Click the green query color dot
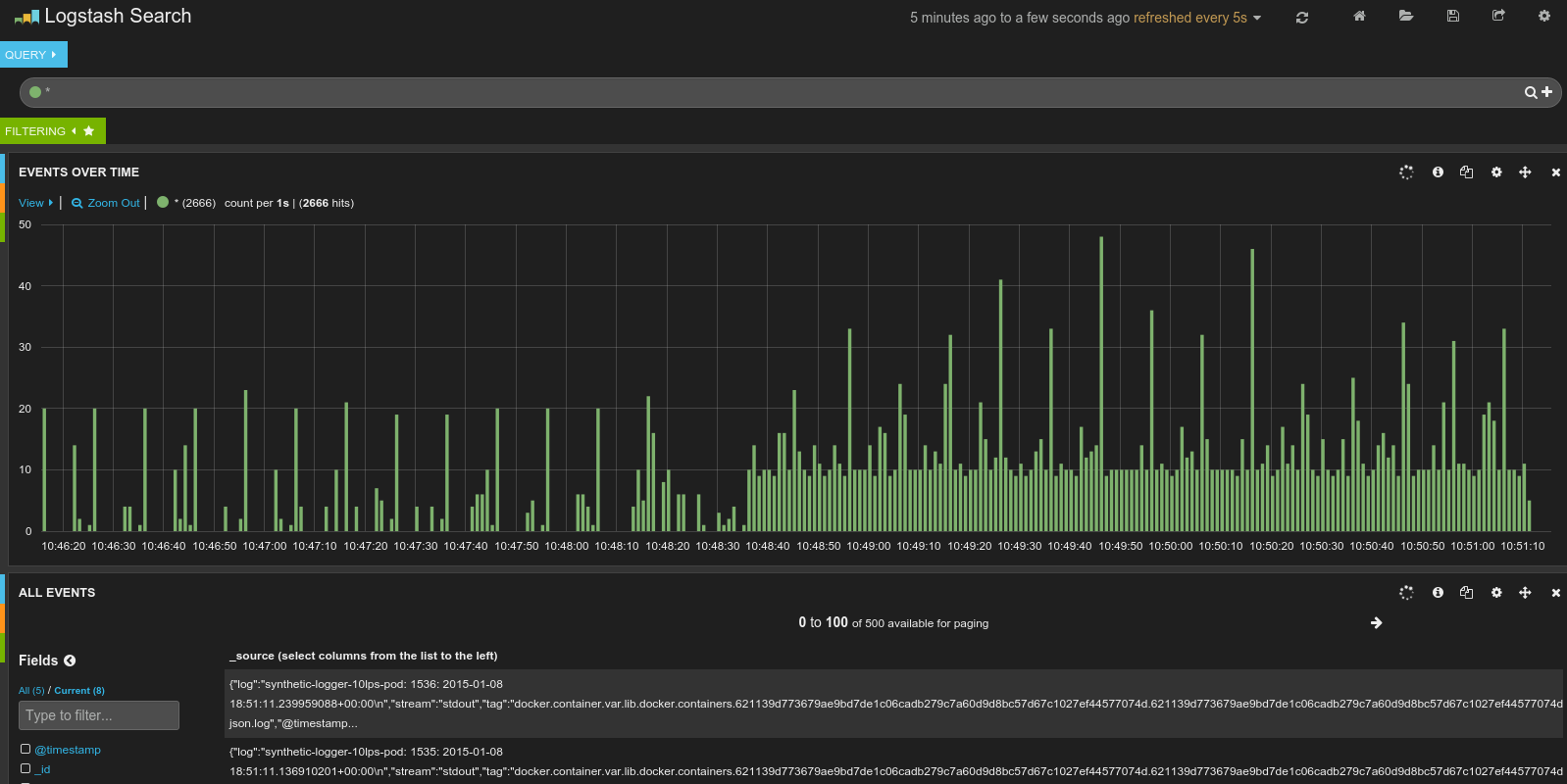The height and width of the screenshot is (784, 1567). click(35, 92)
